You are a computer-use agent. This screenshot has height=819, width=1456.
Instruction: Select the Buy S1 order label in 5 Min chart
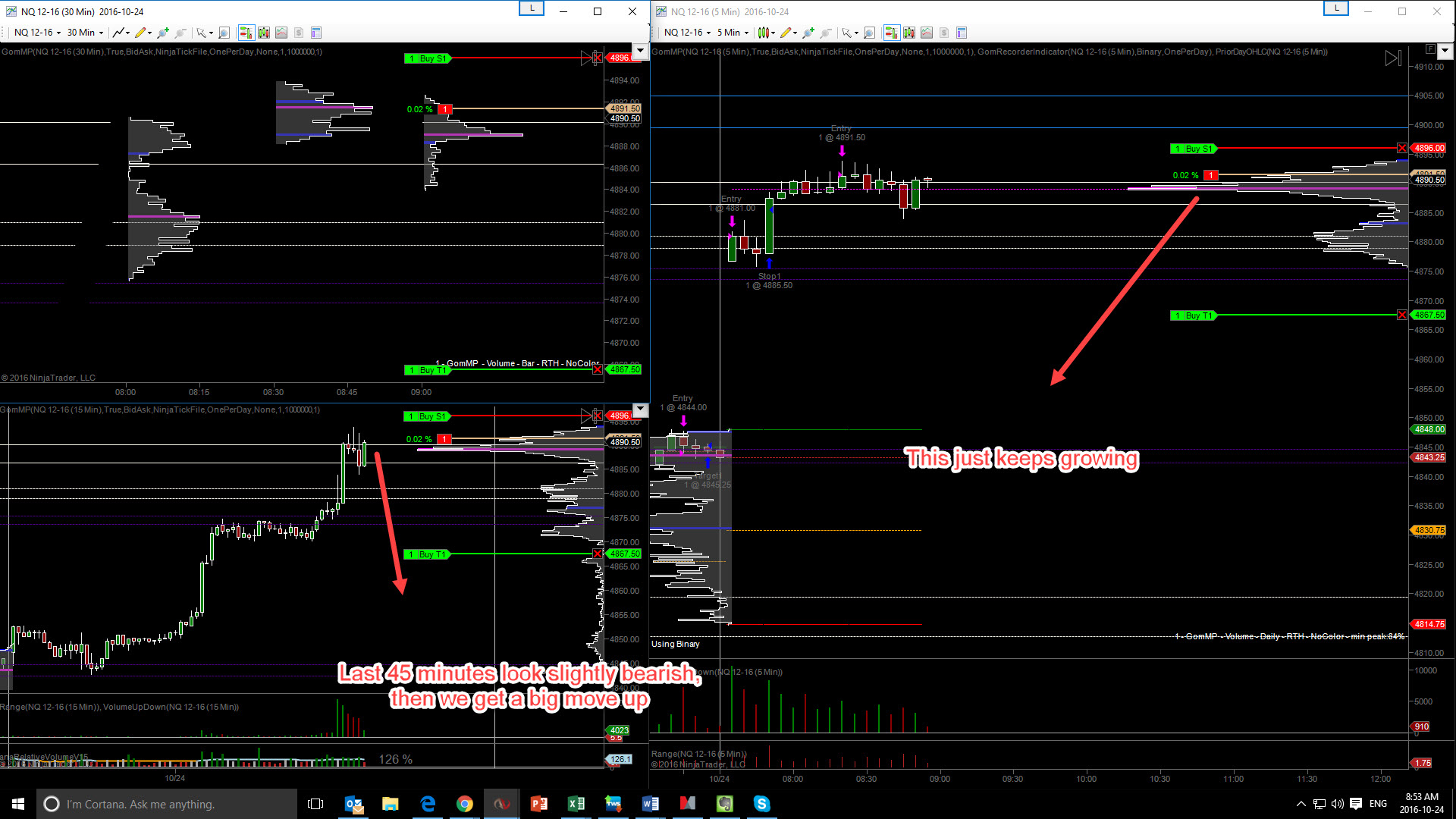pyautogui.click(x=1194, y=149)
